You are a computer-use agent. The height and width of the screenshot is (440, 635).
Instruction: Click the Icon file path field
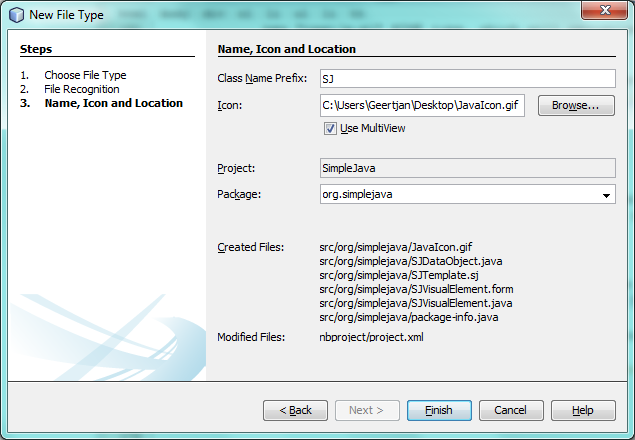[421, 105]
